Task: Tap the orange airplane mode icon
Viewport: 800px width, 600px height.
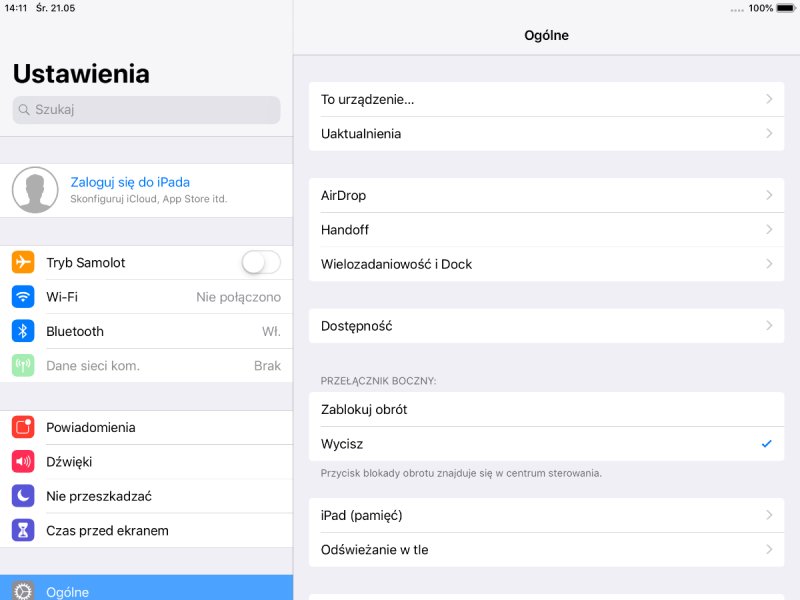Action: (23, 262)
